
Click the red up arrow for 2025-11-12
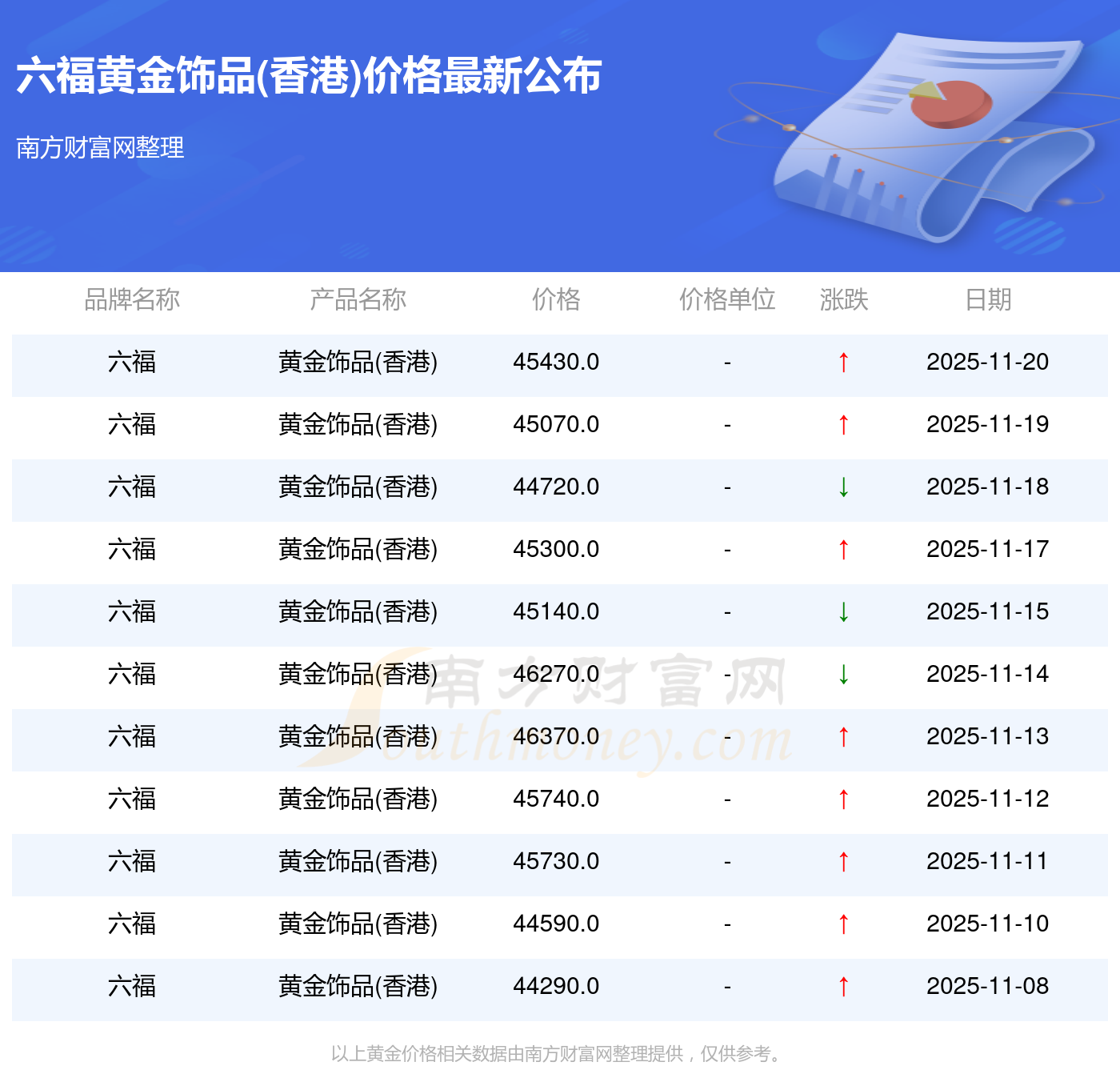point(843,799)
